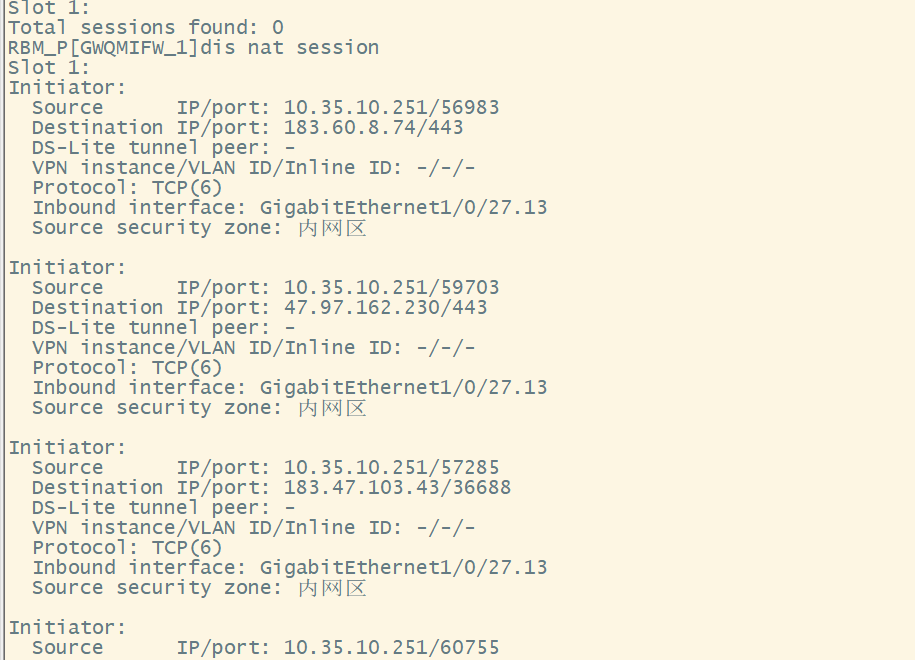Select destination address 183.47.103.43/36688
Screen dimensions: 915x660
tap(397, 487)
